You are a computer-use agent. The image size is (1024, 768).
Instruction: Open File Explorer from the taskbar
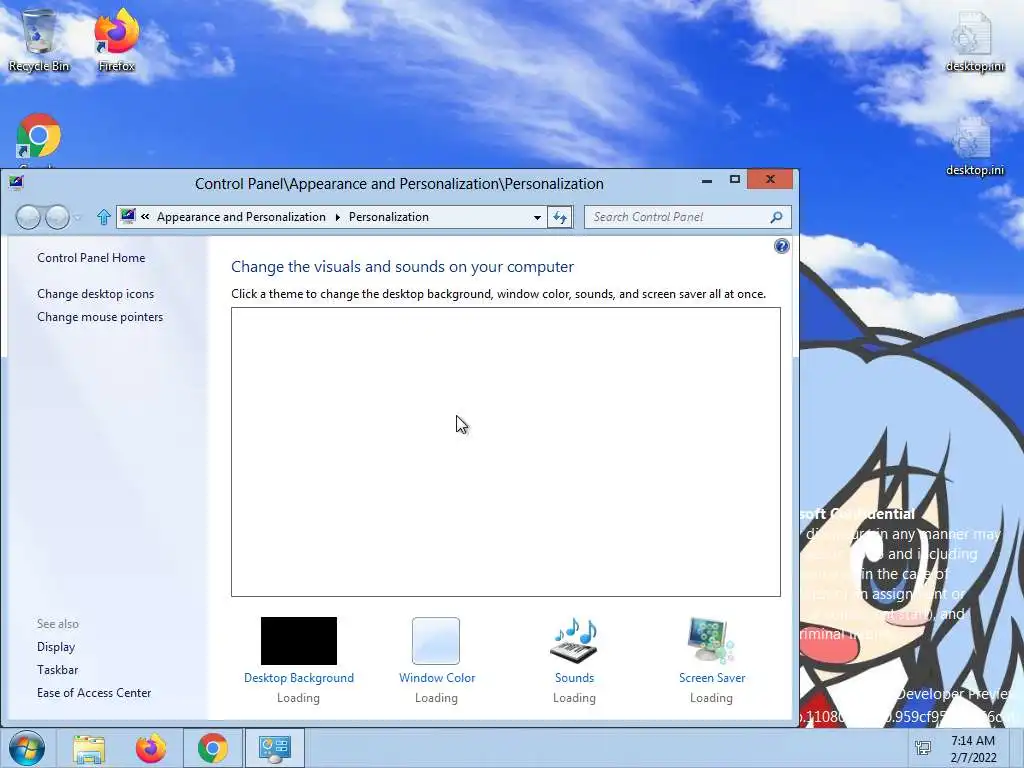(x=89, y=748)
